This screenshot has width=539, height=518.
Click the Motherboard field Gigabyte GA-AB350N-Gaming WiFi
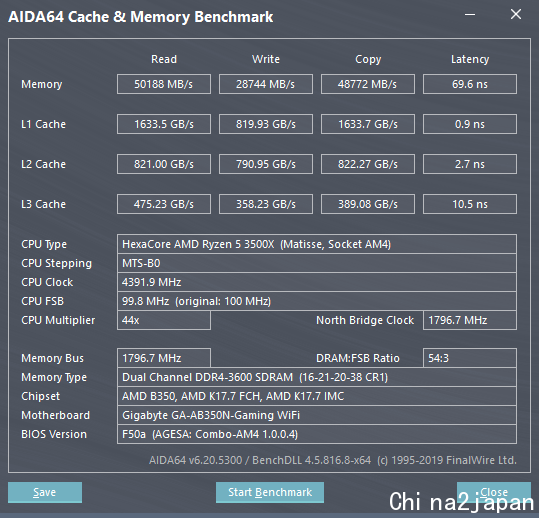click(317, 415)
